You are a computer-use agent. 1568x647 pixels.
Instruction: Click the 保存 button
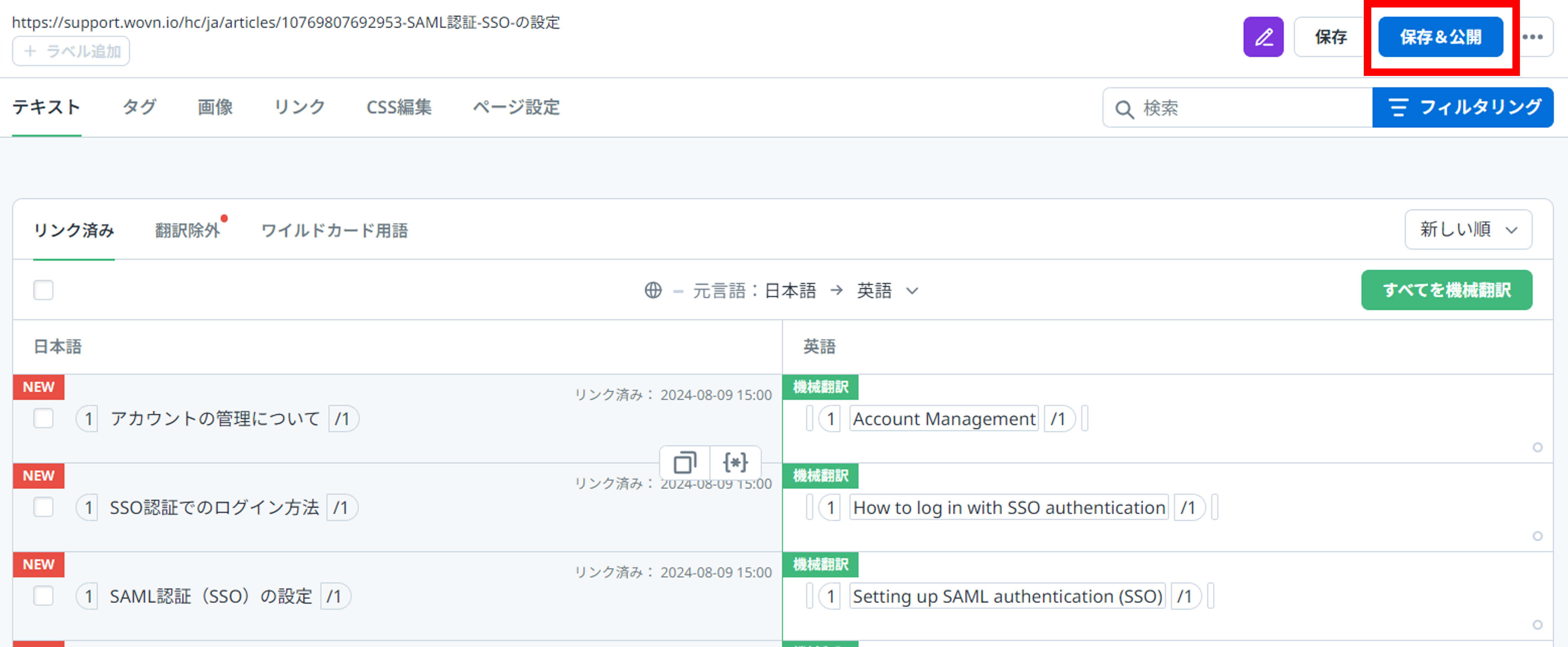tap(1330, 37)
